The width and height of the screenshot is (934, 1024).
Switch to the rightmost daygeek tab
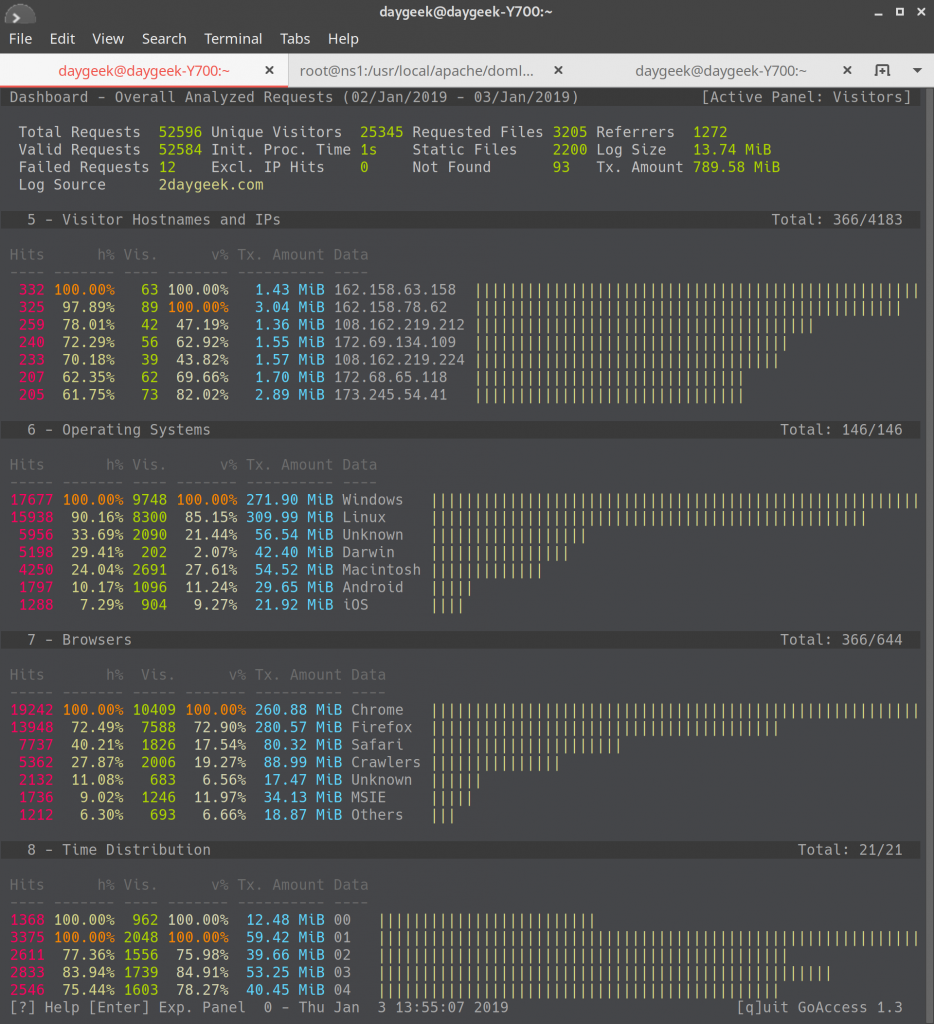click(x=720, y=71)
